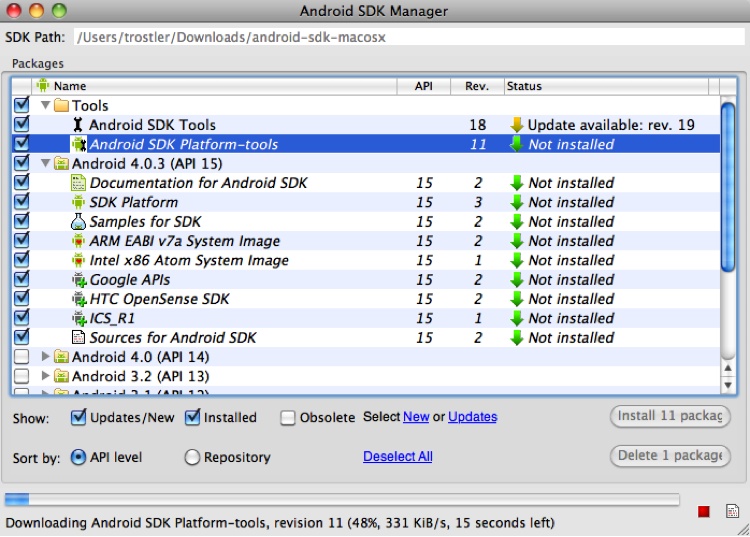The width and height of the screenshot is (750, 537).
Task: Click the Android 4.0 (API 14) folder icon
Action: [x=61, y=357]
